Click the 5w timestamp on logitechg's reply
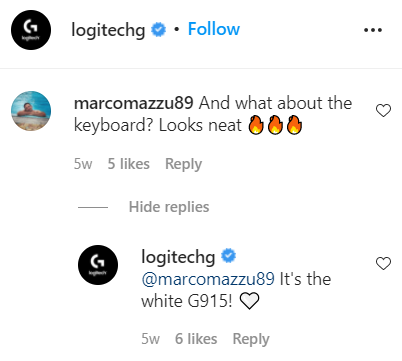 click(x=150, y=339)
